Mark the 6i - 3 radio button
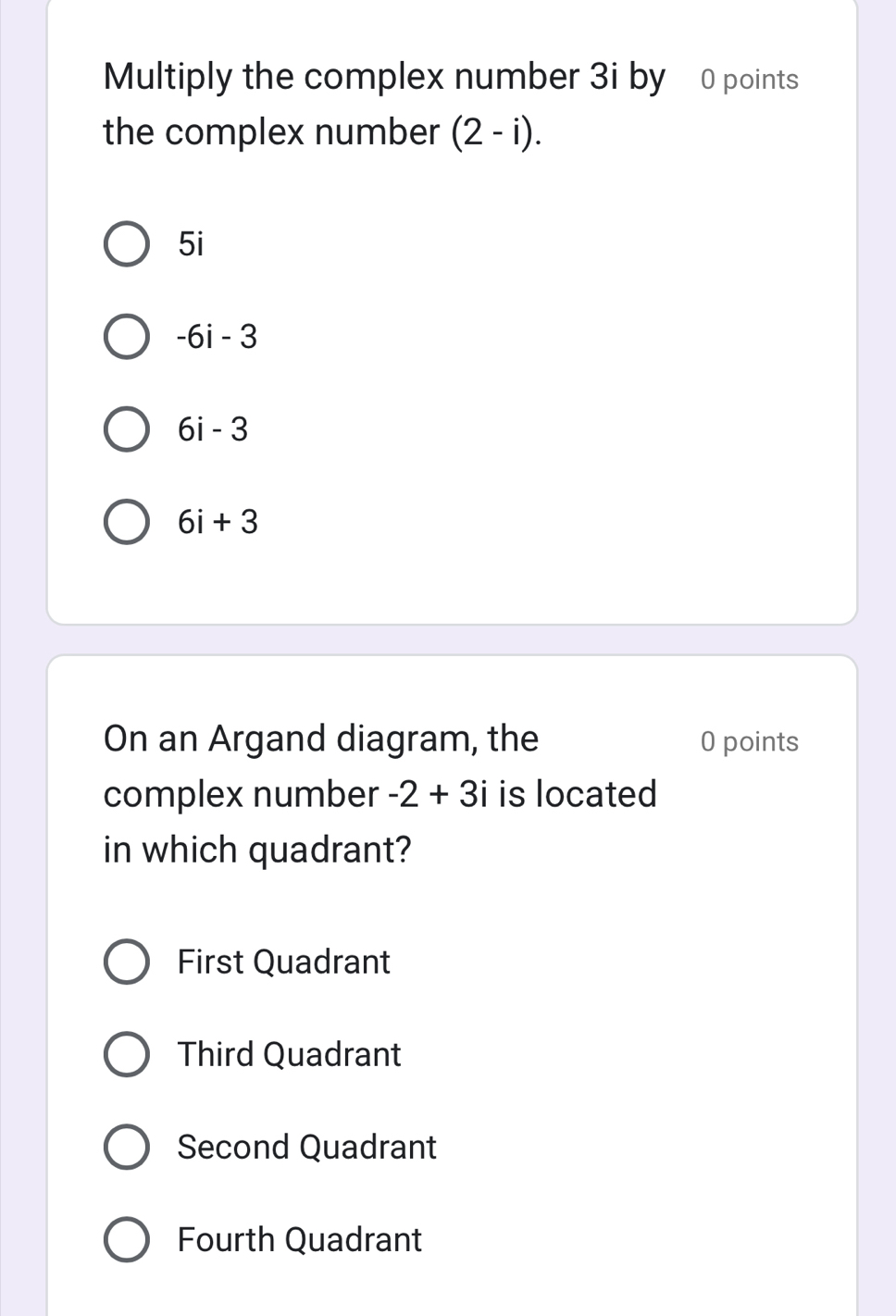 coord(126,429)
